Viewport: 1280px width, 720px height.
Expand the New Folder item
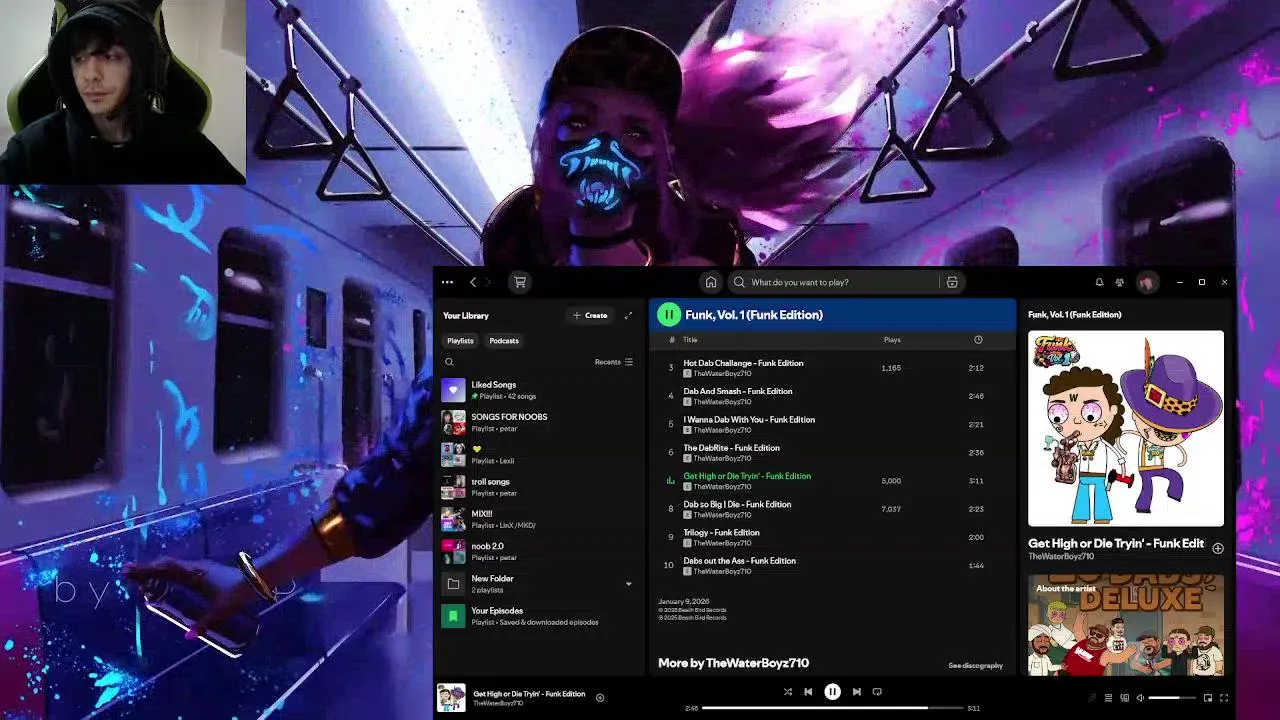(629, 584)
